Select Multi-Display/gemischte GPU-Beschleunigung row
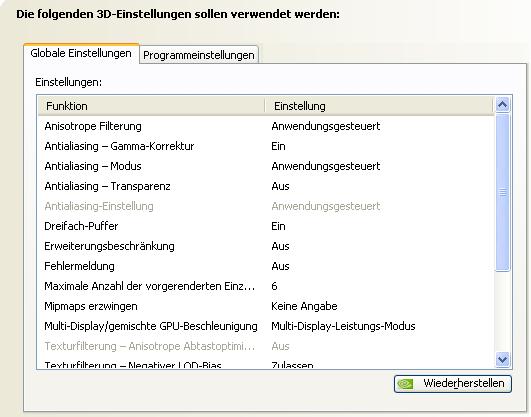 point(266,326)
